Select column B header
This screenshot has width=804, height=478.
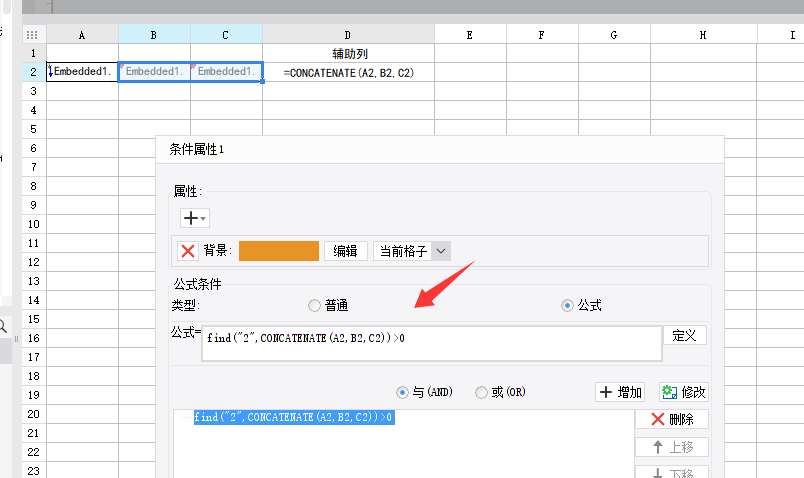click(154, 35)
